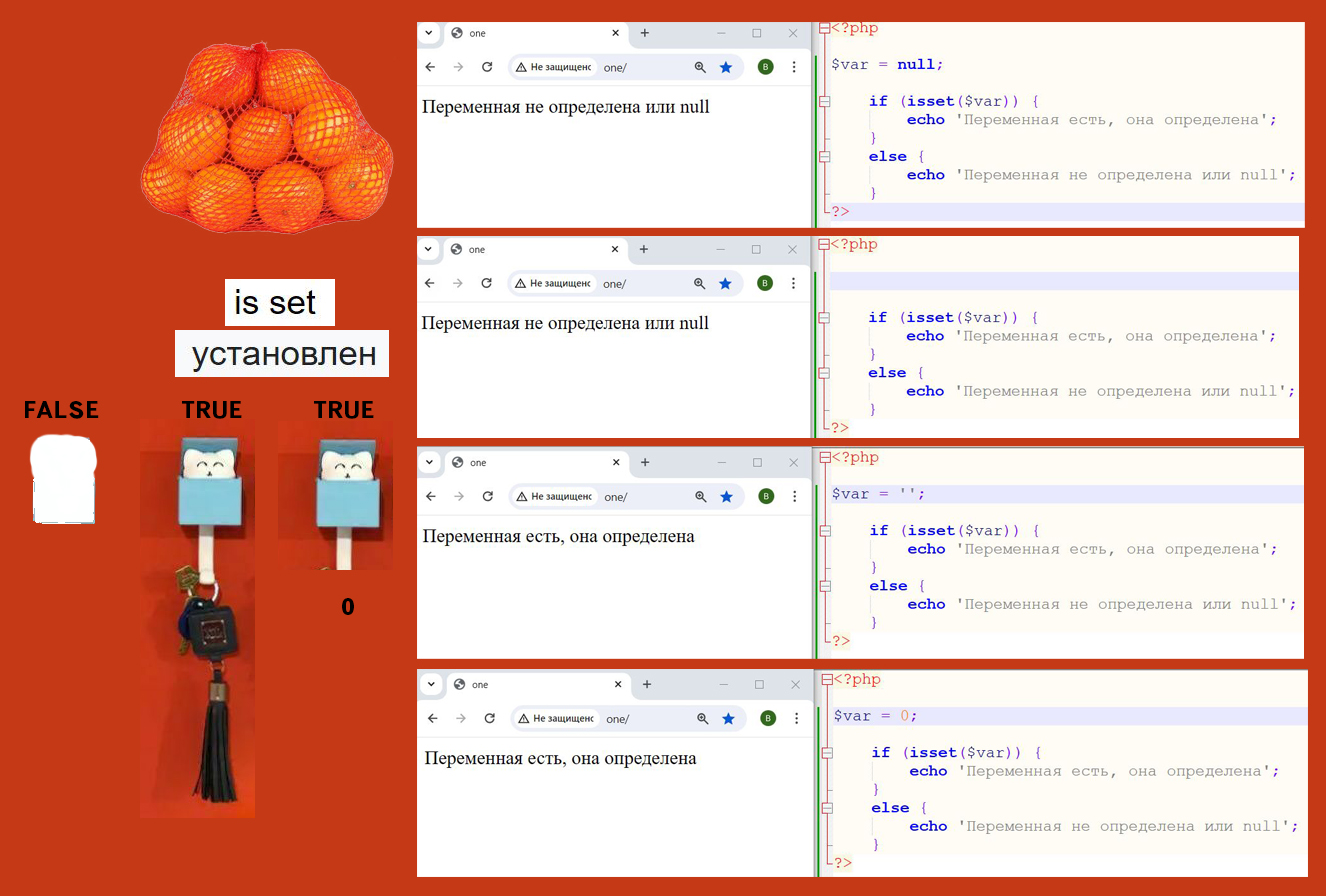Toggle the bookmark star in the bottom browser
The height and width of the screenshot is (896, 1326).
pyautogui.click(x=728, y=718)
